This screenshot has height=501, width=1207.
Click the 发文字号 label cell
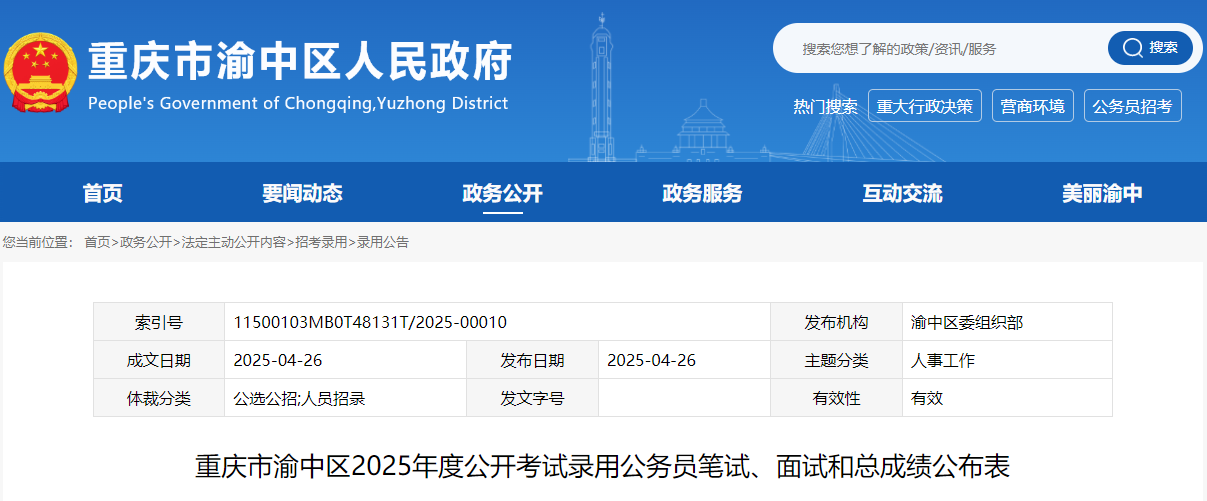coord(533,398)
